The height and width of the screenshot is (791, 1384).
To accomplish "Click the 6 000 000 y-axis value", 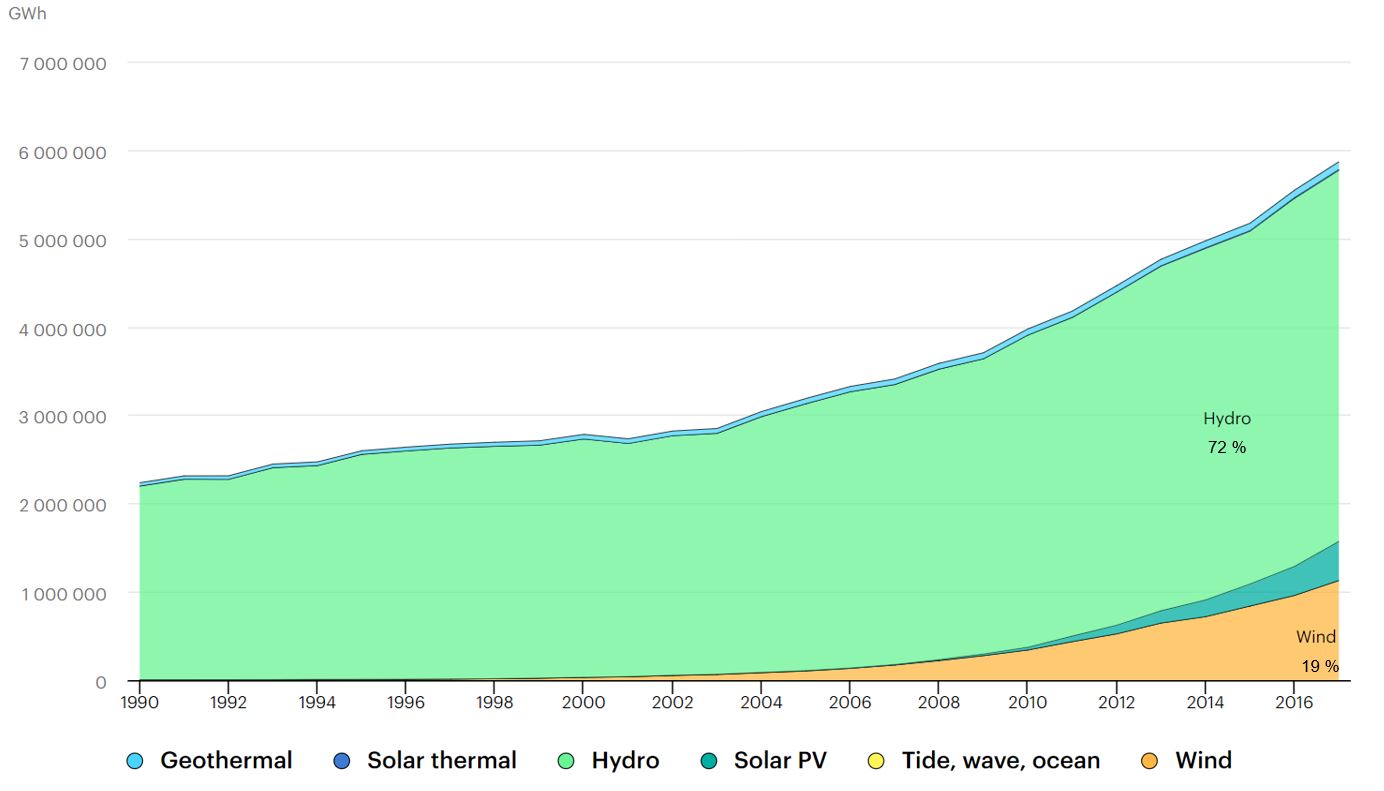I will pyautogui.click(x=63, y=152).
